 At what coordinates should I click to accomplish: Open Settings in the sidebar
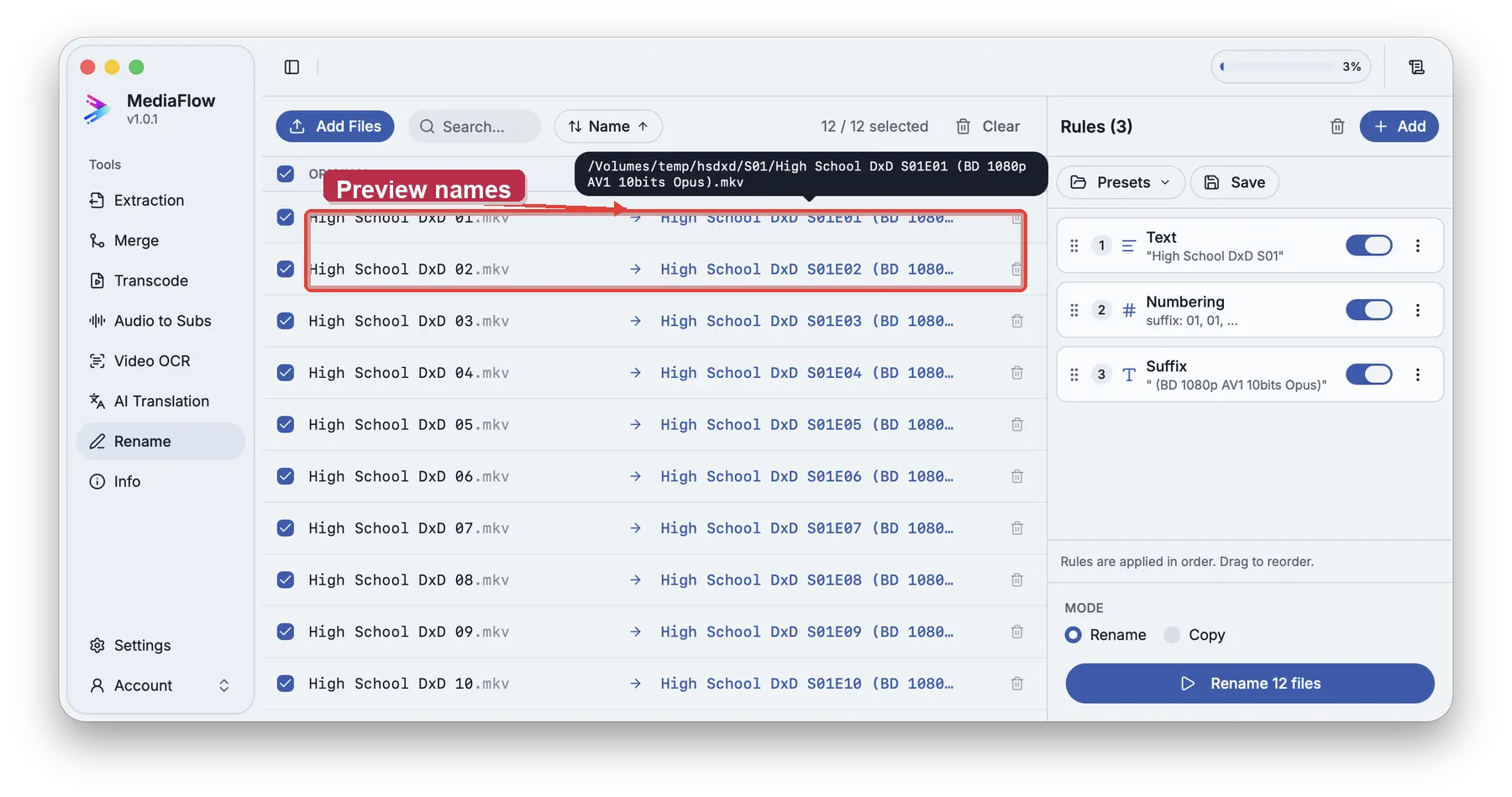[x=160, y=645]
